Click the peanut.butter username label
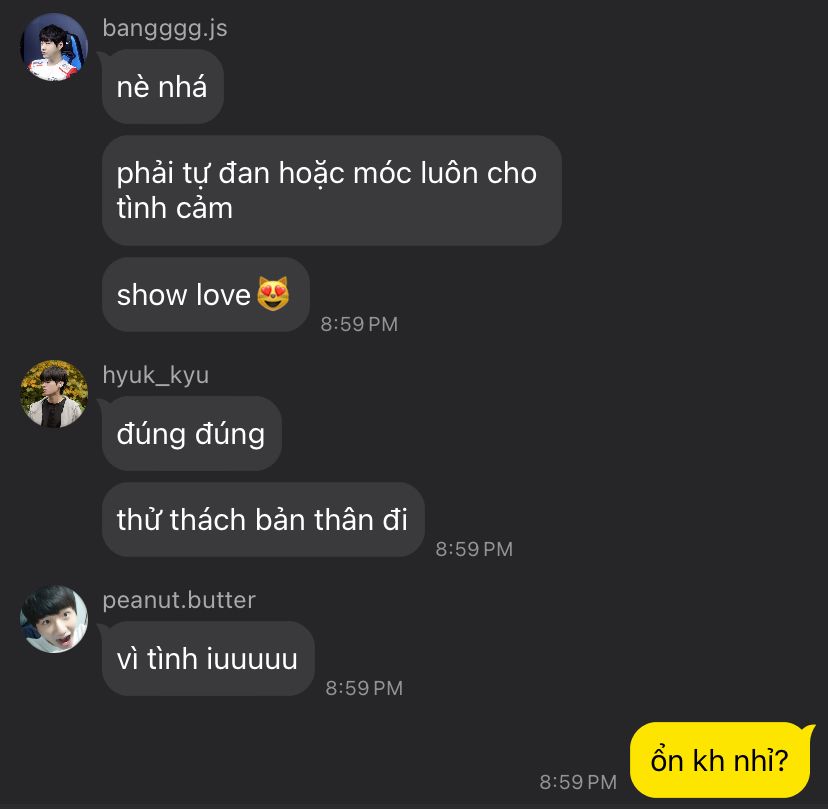Screen dimensions: 828x809 click(179, 600)
